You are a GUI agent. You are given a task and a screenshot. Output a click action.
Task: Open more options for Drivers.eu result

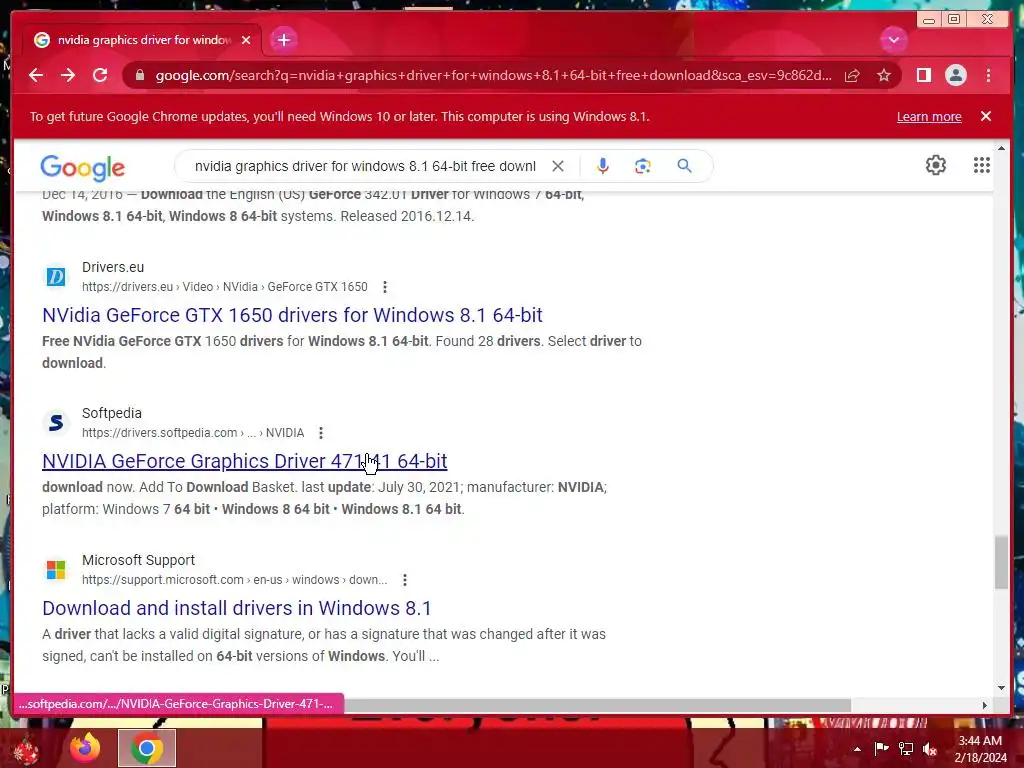tap(385, 287)
